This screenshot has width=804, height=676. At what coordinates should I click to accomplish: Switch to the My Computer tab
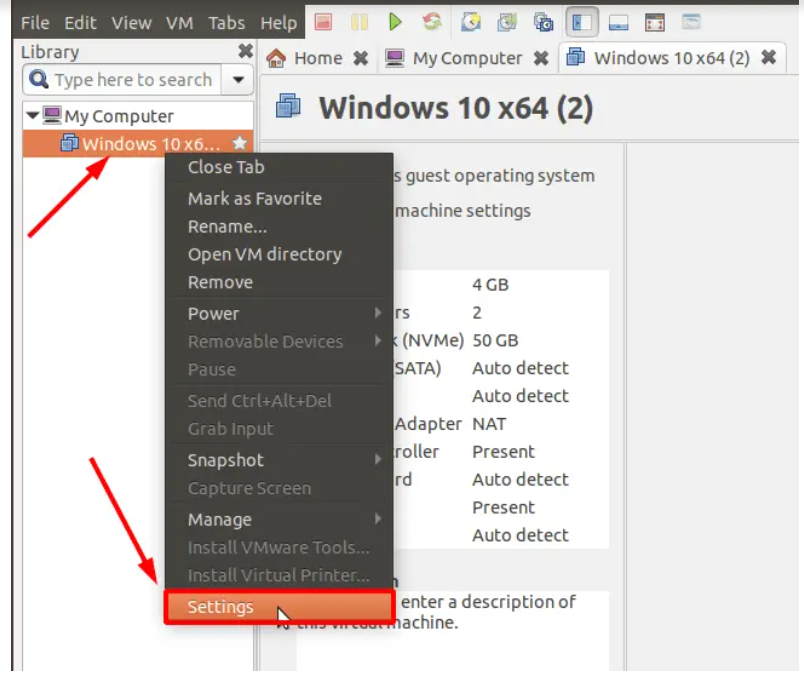point(467,58)
